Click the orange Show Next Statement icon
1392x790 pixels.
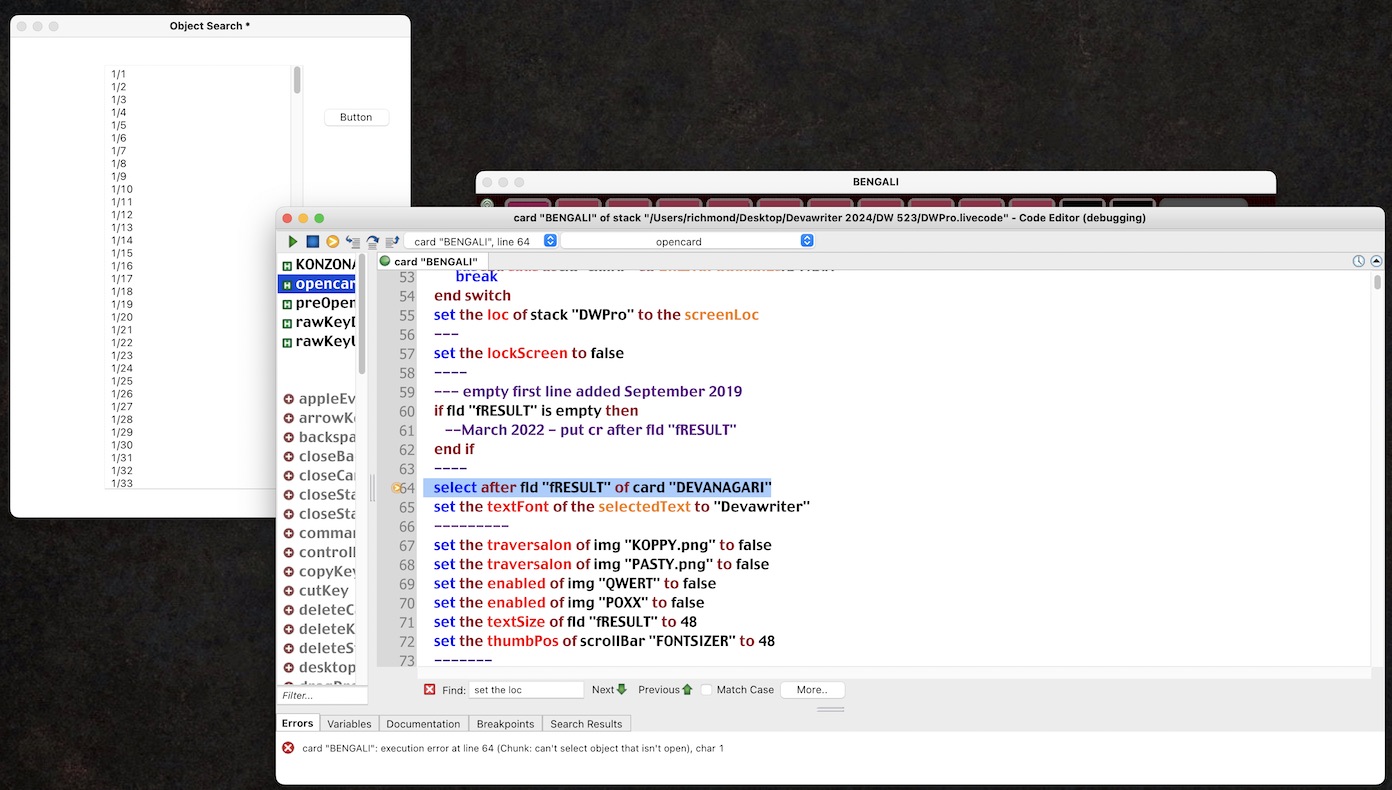click(333, 241)
